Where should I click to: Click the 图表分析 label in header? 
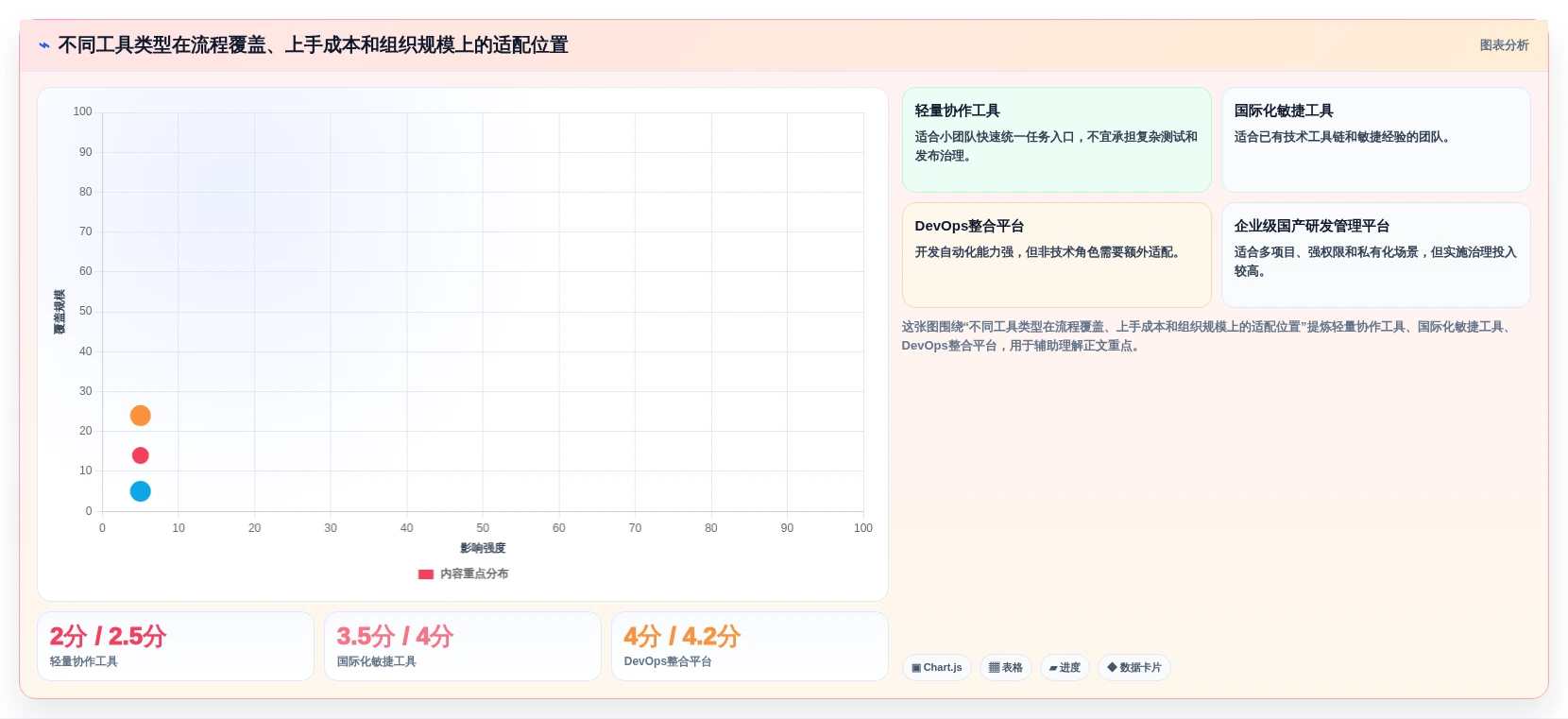1504,45
